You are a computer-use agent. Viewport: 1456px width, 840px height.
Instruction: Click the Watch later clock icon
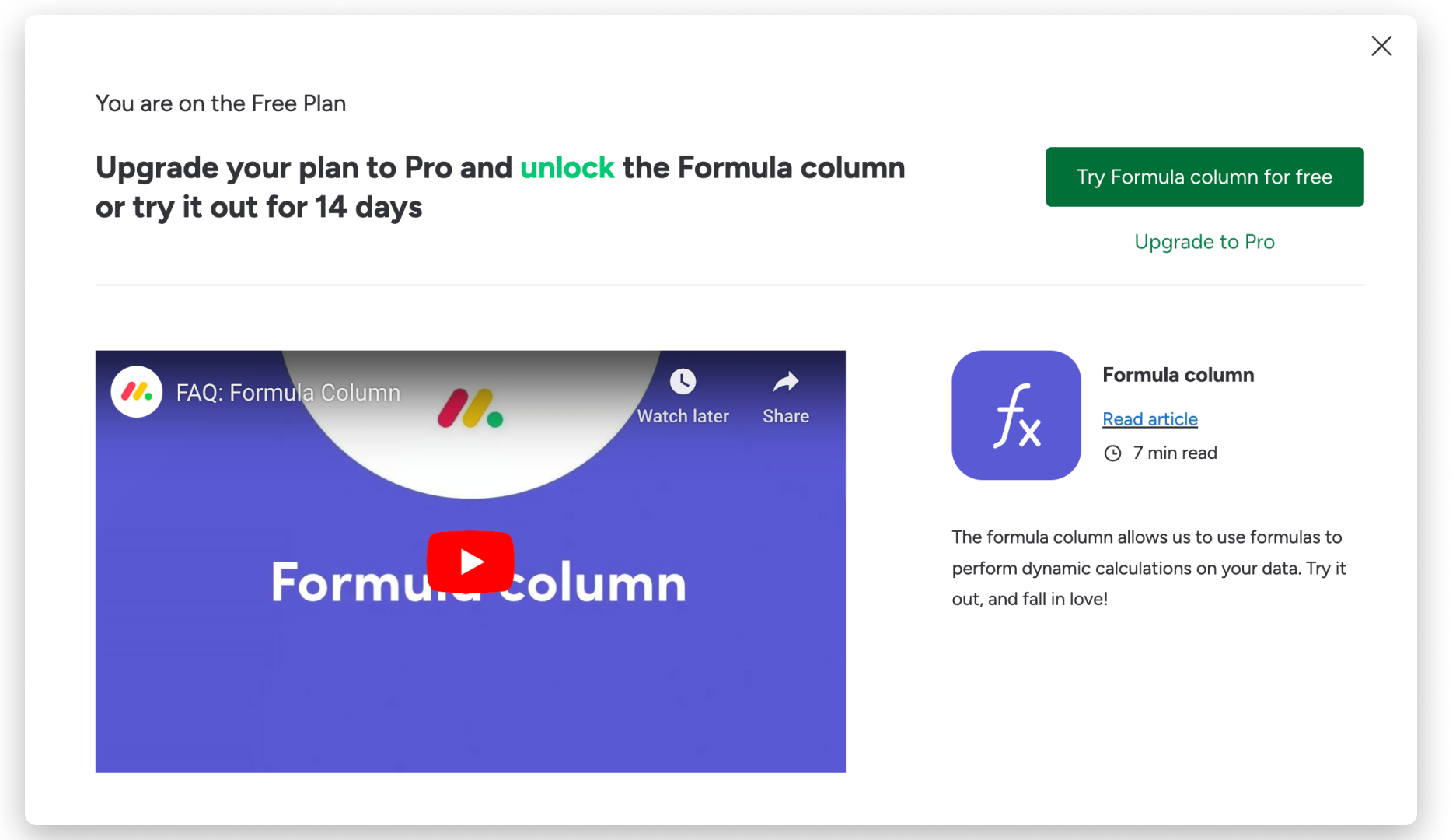683,381
